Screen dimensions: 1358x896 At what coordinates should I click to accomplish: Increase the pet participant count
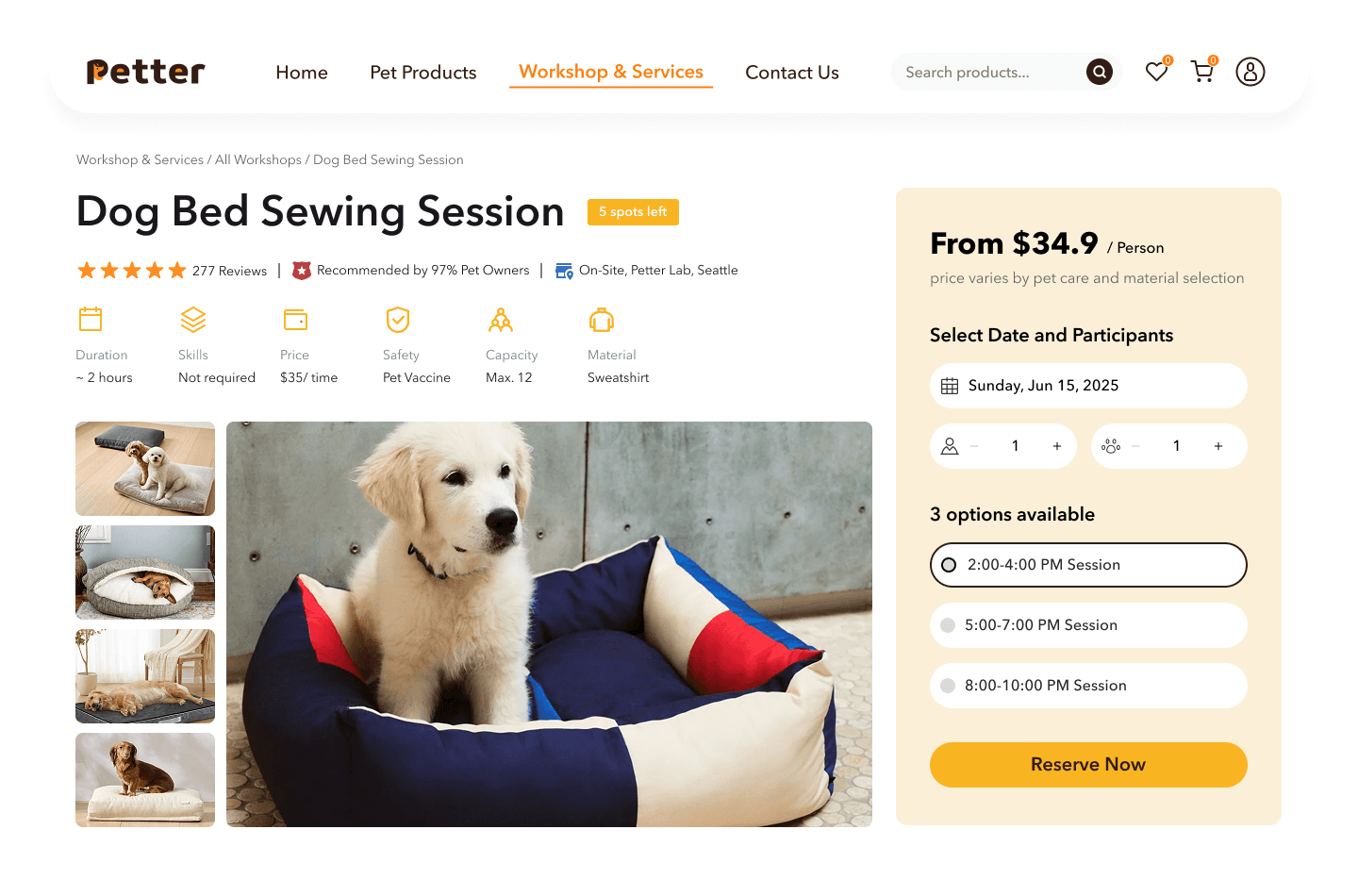(1218, 446)
